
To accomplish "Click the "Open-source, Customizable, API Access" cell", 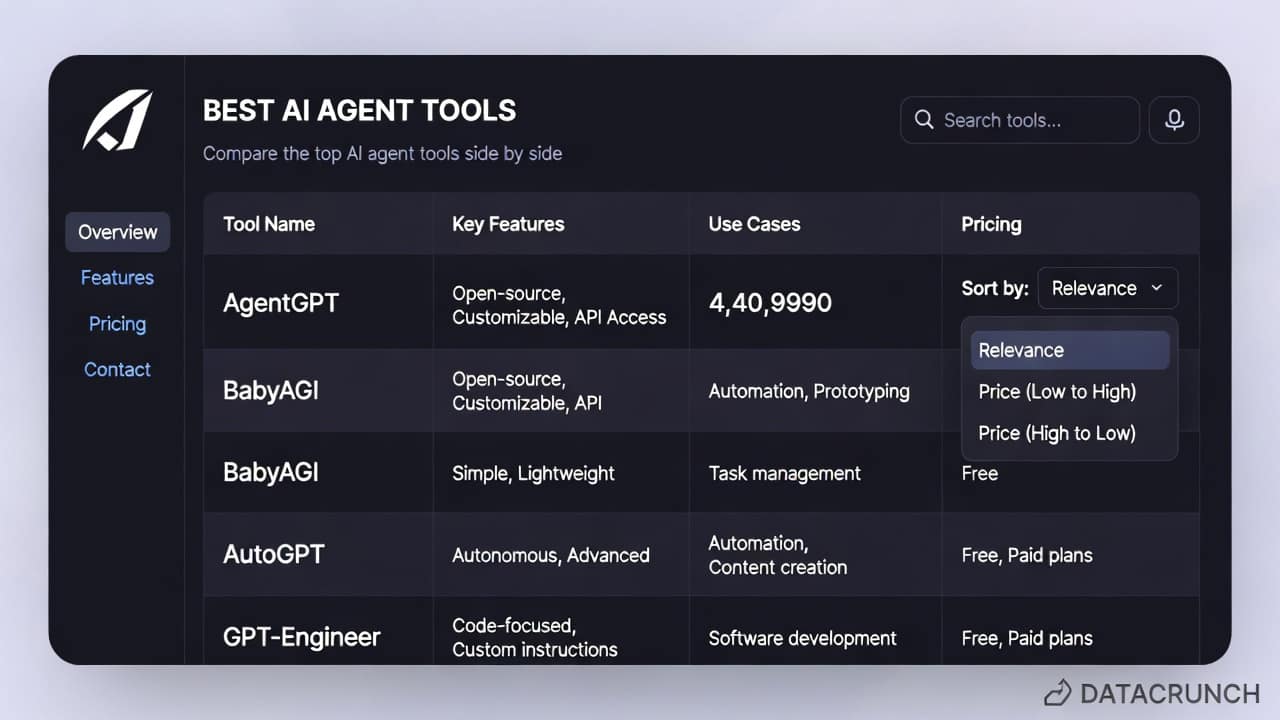I will point(559,305).
